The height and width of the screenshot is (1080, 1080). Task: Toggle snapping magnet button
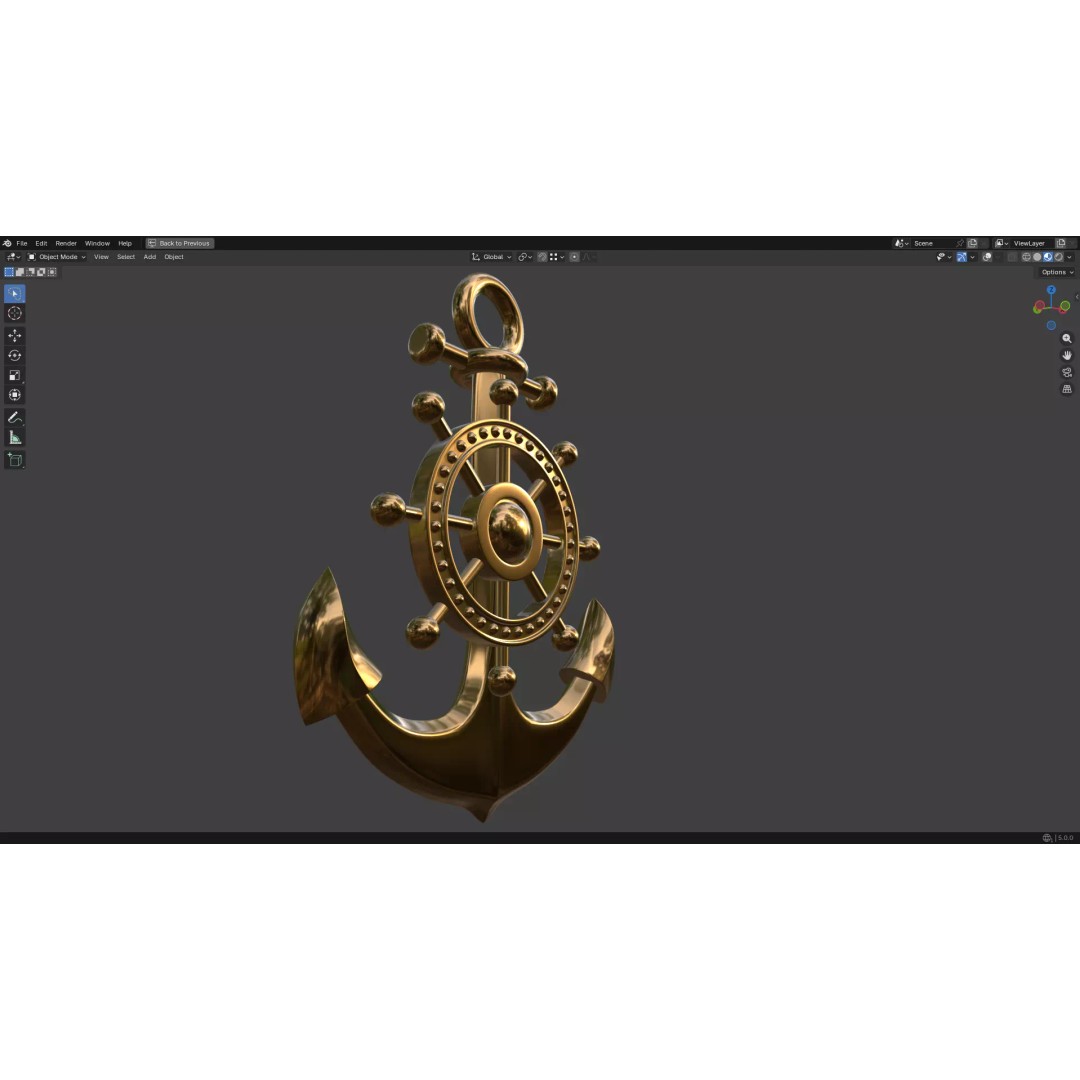542,257
